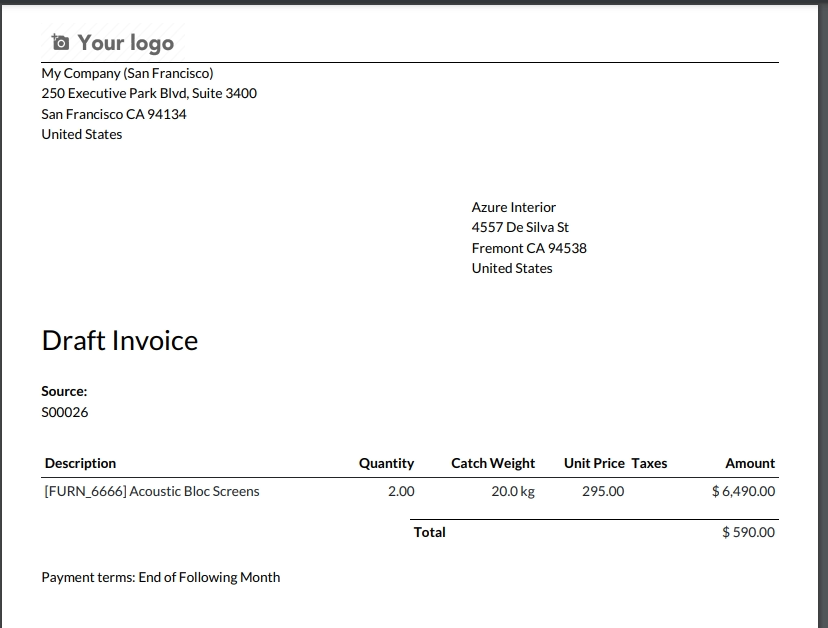Click the Taxes column header
The width and height of the screenshot is (828, 628).
pos(649,463)
